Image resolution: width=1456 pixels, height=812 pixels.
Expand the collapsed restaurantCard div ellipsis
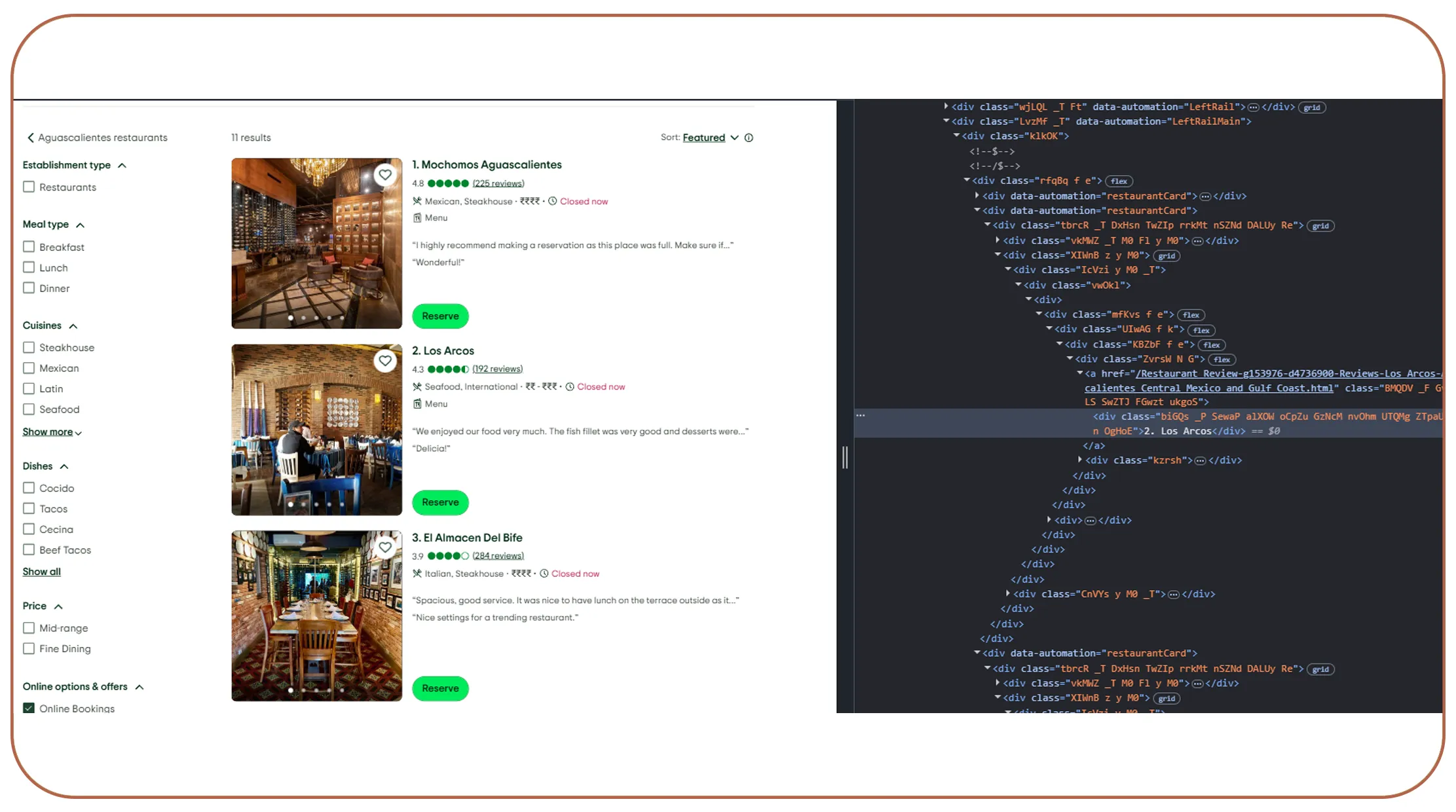(1206, 195)
